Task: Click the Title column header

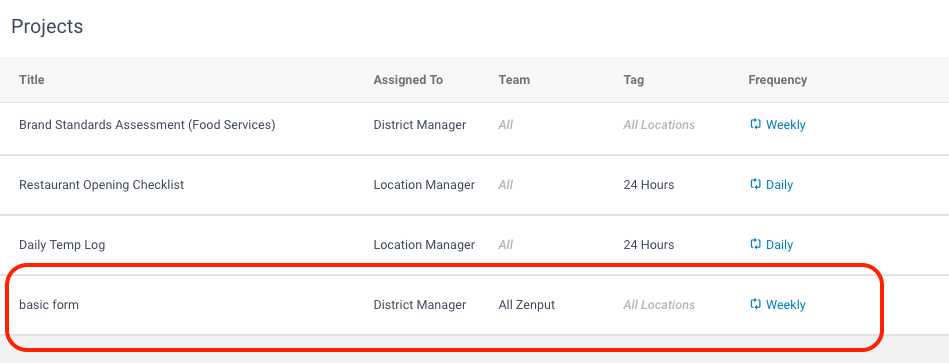Action: pos(31,80)
